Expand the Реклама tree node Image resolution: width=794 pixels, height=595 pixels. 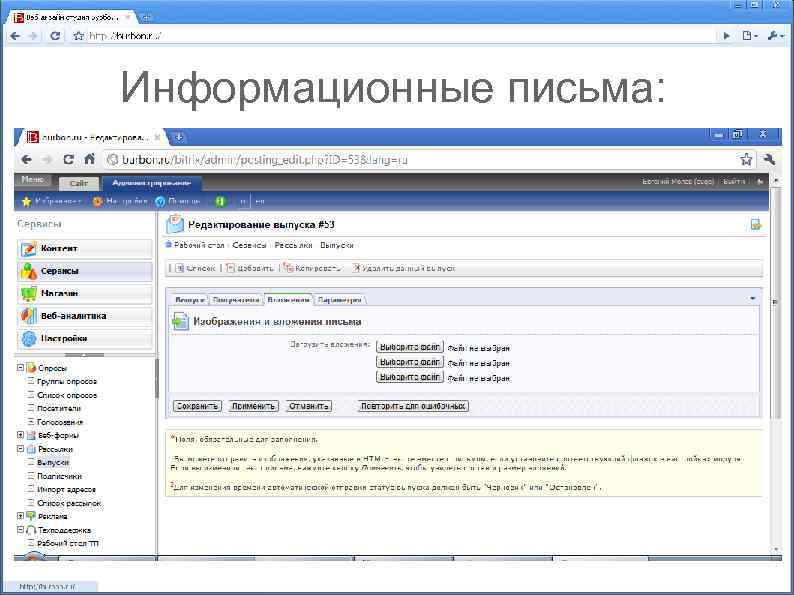(x=20, y=516)
